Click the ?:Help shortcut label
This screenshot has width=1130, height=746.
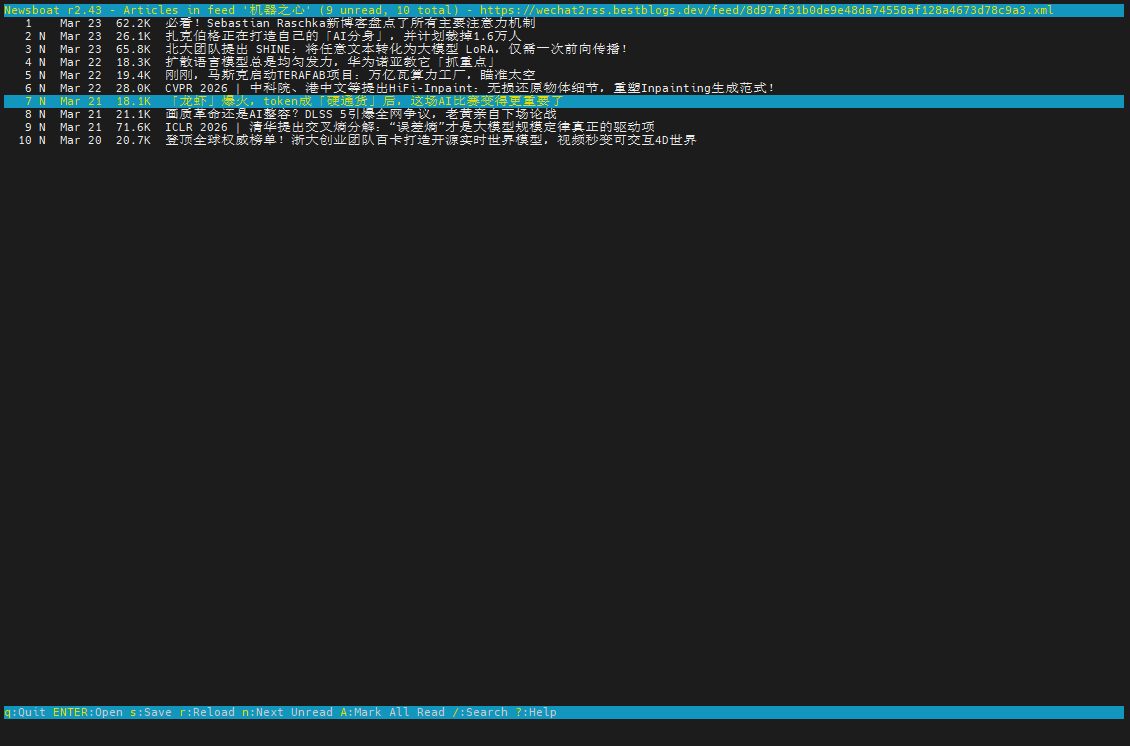point(536,712)
